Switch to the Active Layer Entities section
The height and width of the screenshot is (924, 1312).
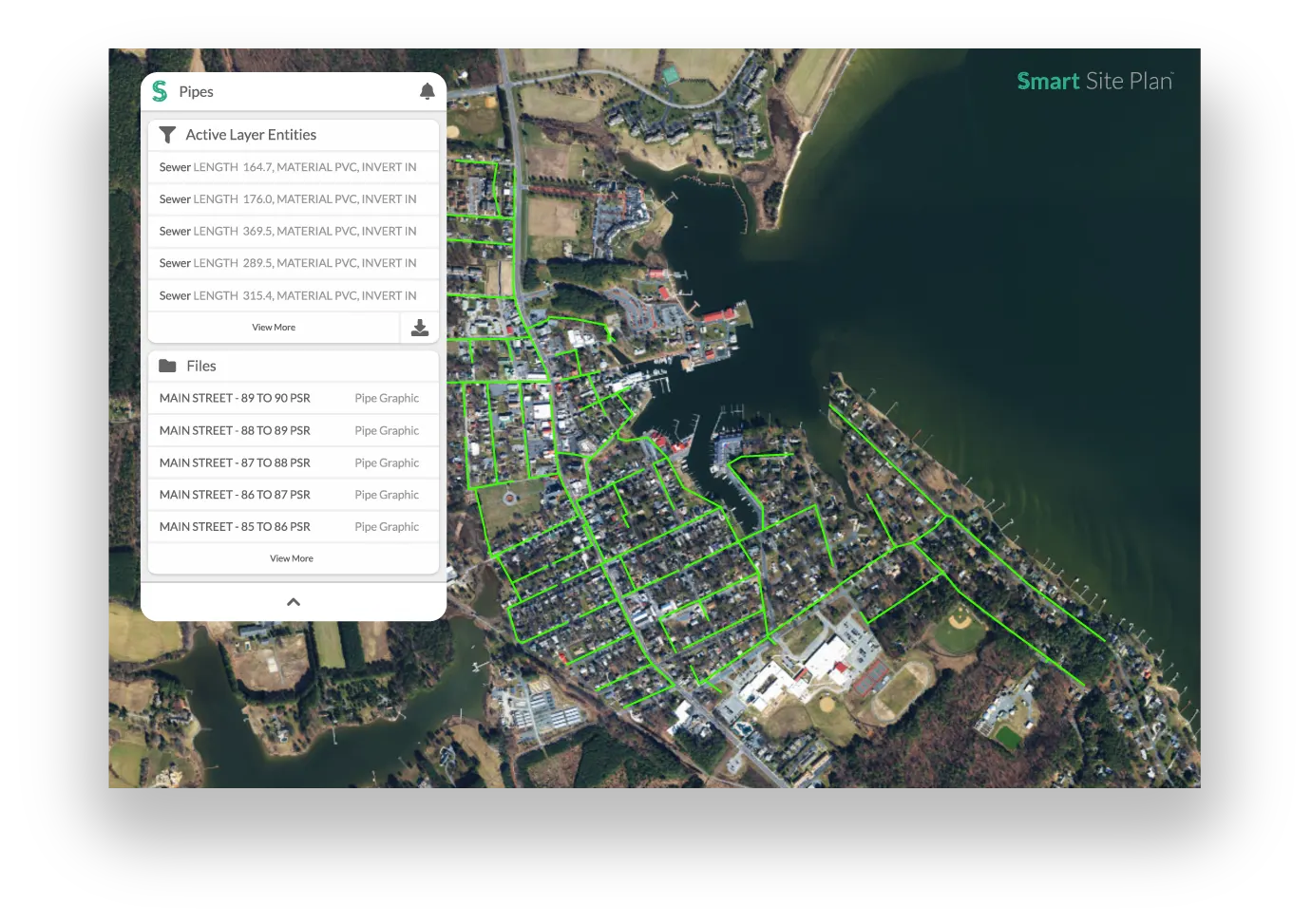[250, 134]
